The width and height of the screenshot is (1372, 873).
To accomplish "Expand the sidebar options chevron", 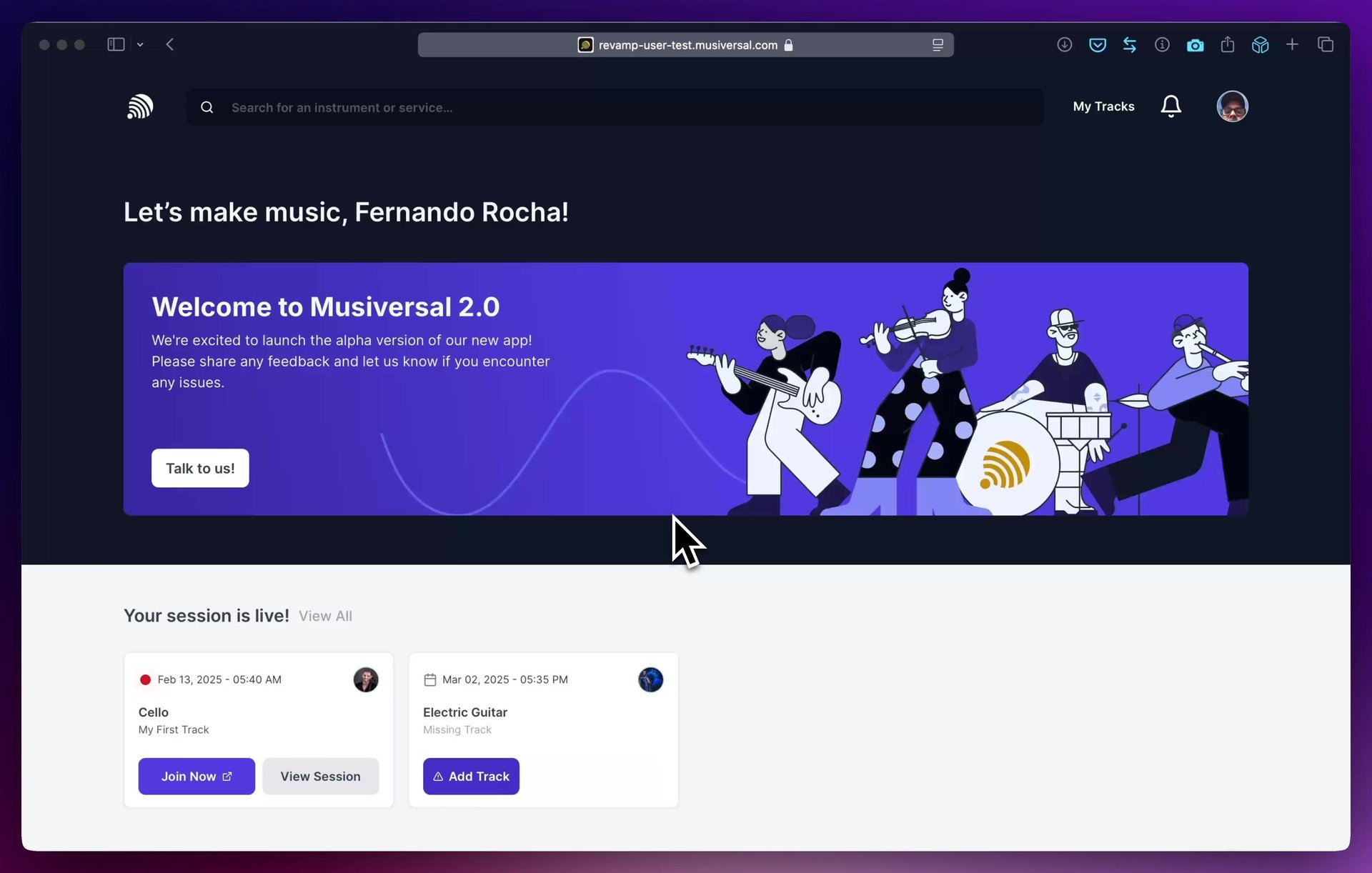I will pyautogui.click(x=140, y=44).
